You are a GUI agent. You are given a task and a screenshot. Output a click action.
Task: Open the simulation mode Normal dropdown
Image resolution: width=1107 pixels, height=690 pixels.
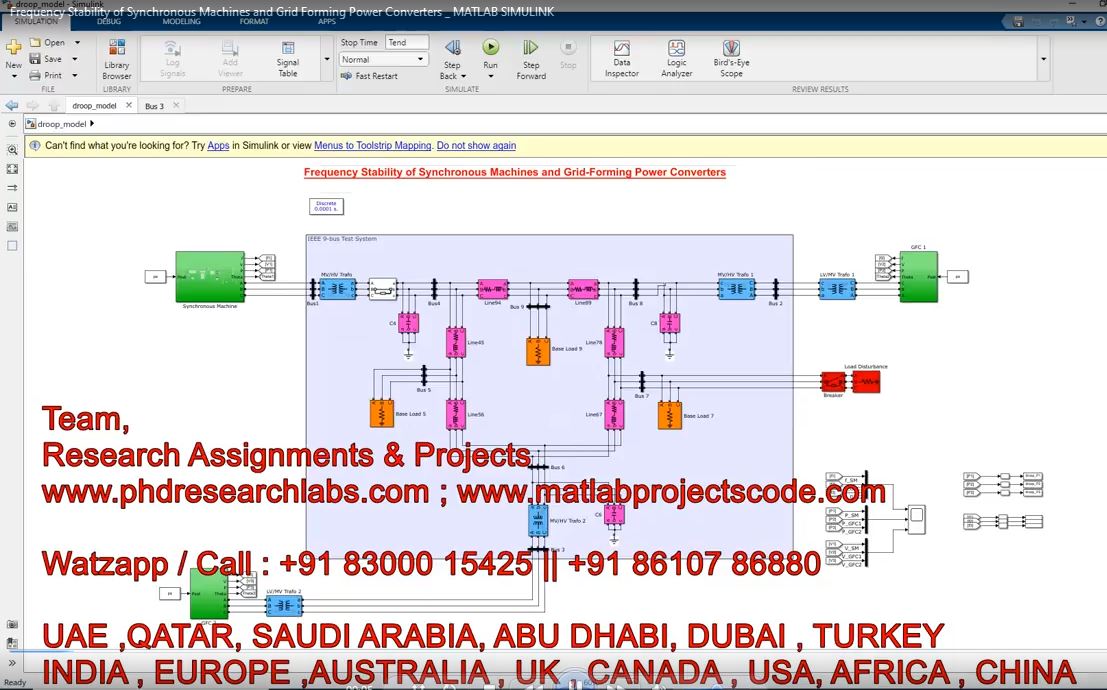tap(383, 60)
